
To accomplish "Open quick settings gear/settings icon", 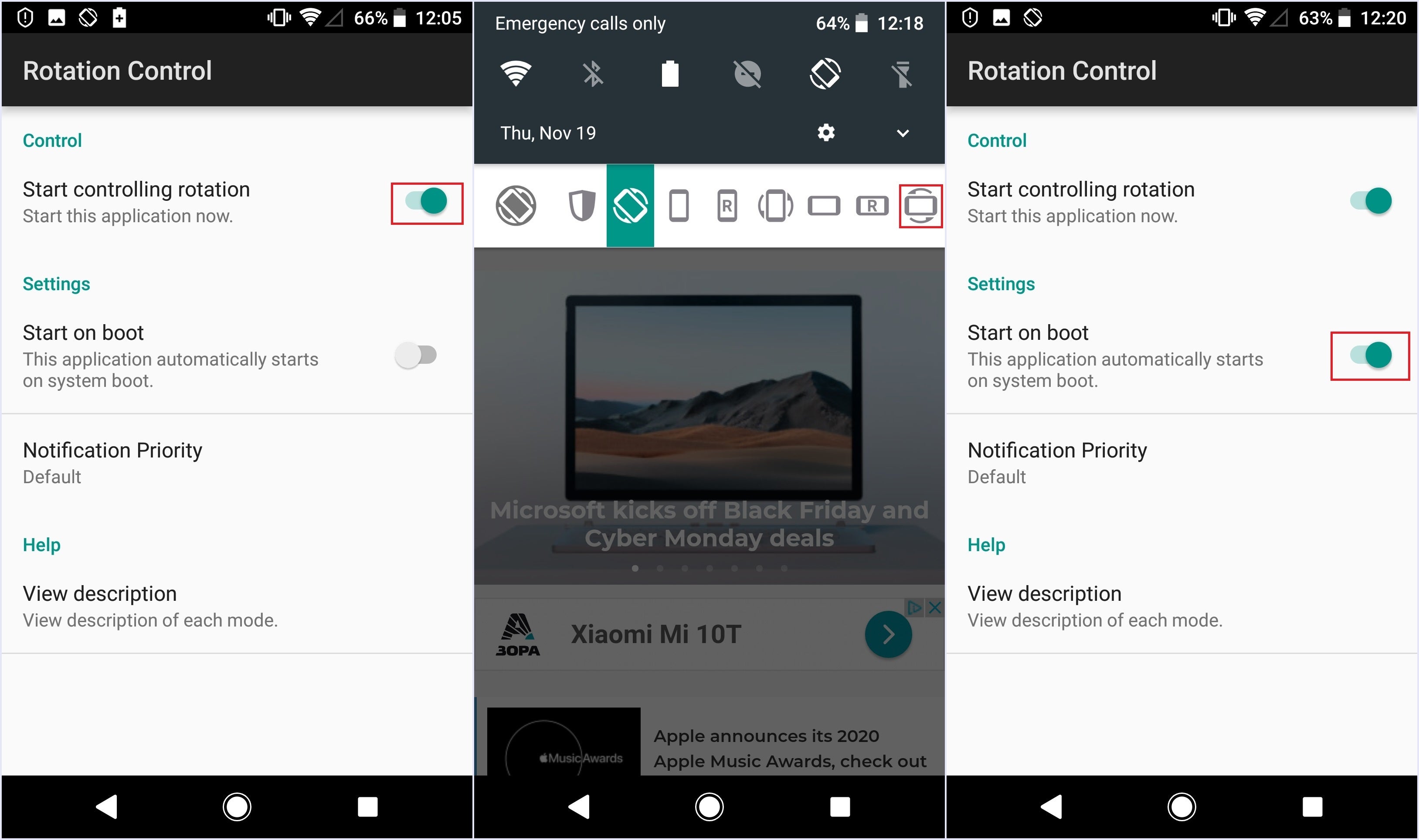I will (826, 131).
